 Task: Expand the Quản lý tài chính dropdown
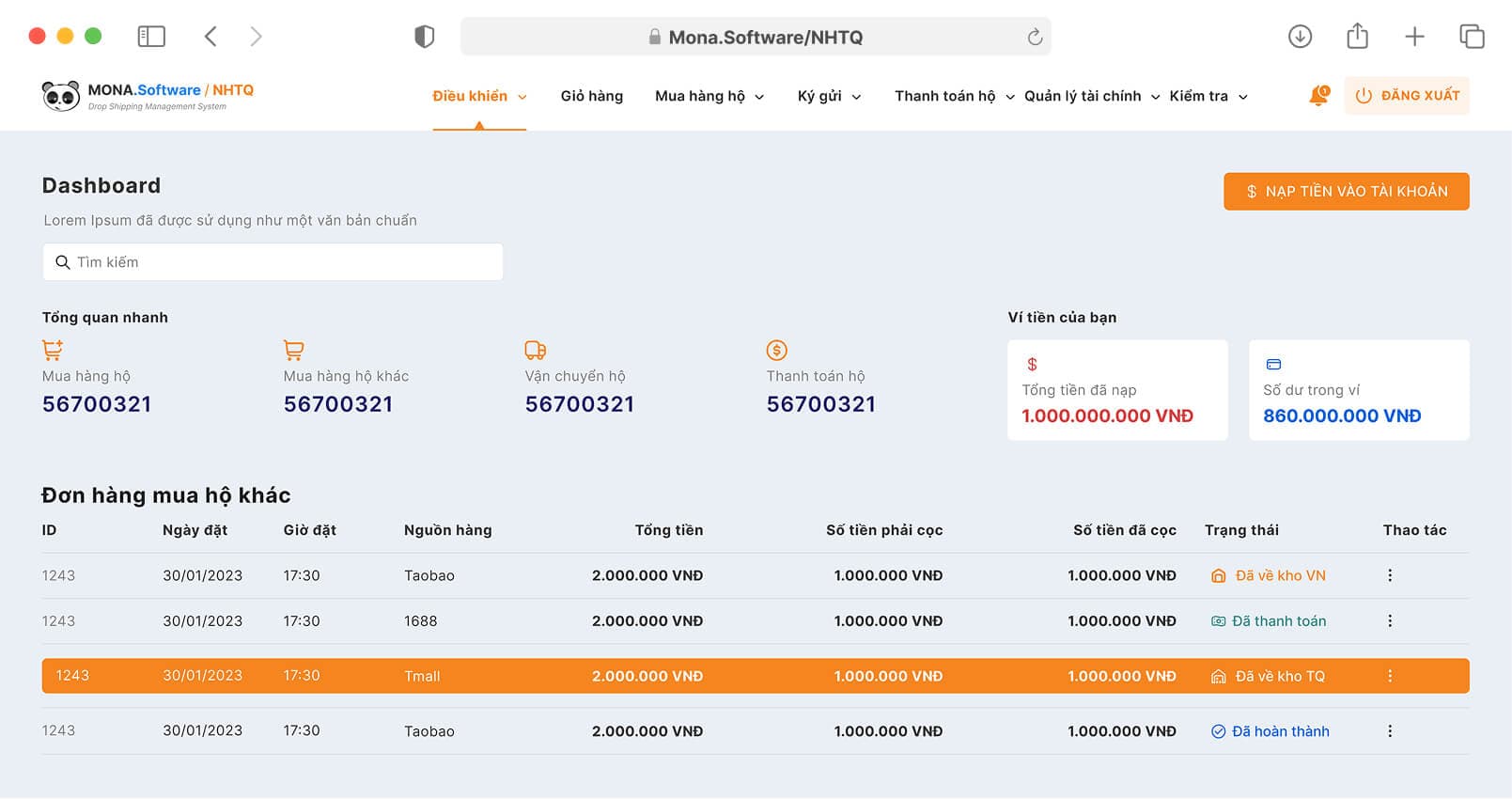pyautogui.click(x=1091, y=96)
